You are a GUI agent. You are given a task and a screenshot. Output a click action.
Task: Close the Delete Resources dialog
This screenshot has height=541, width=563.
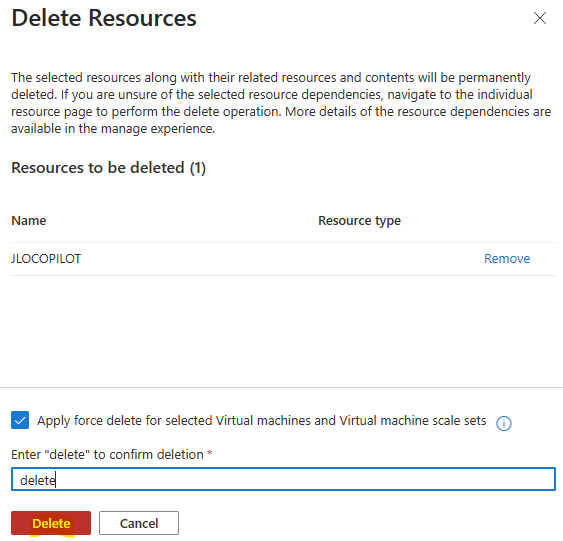pos(540,18)
